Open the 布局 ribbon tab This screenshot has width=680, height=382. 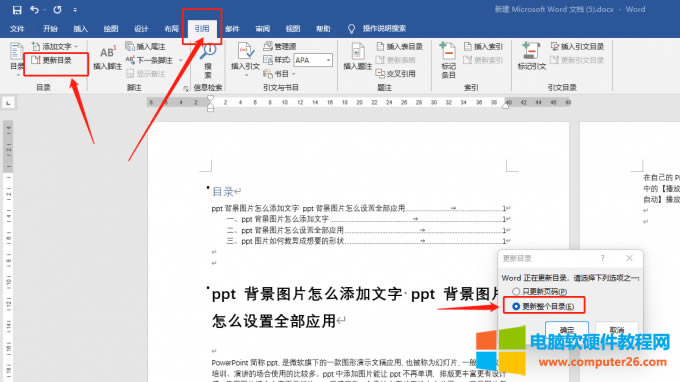(171, 29)
